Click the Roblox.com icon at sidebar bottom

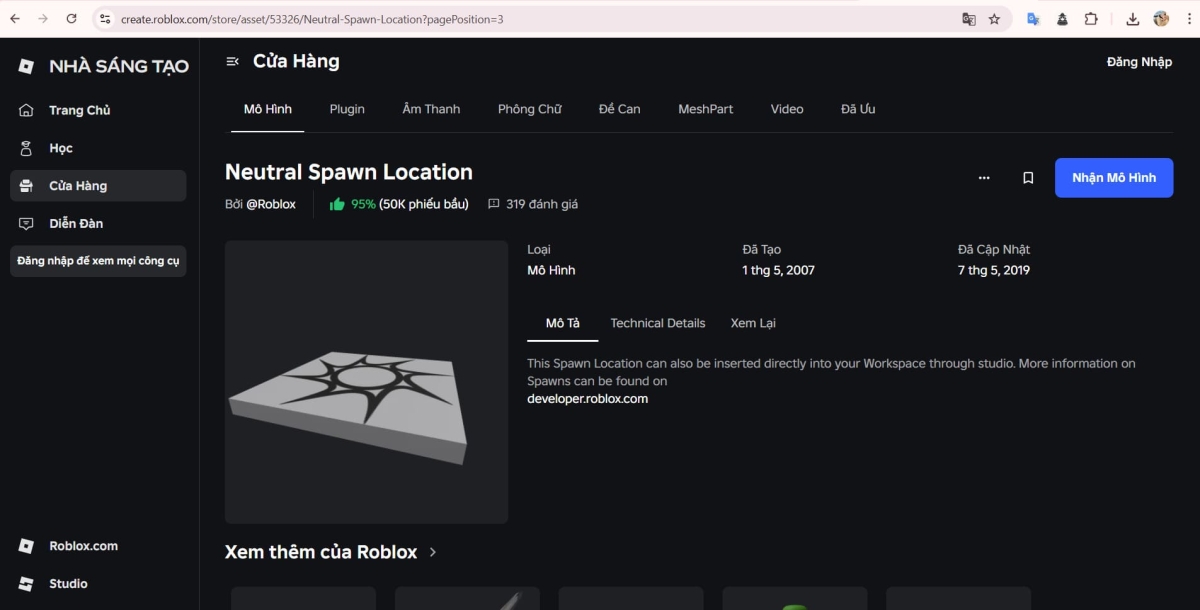click(27, 546)
